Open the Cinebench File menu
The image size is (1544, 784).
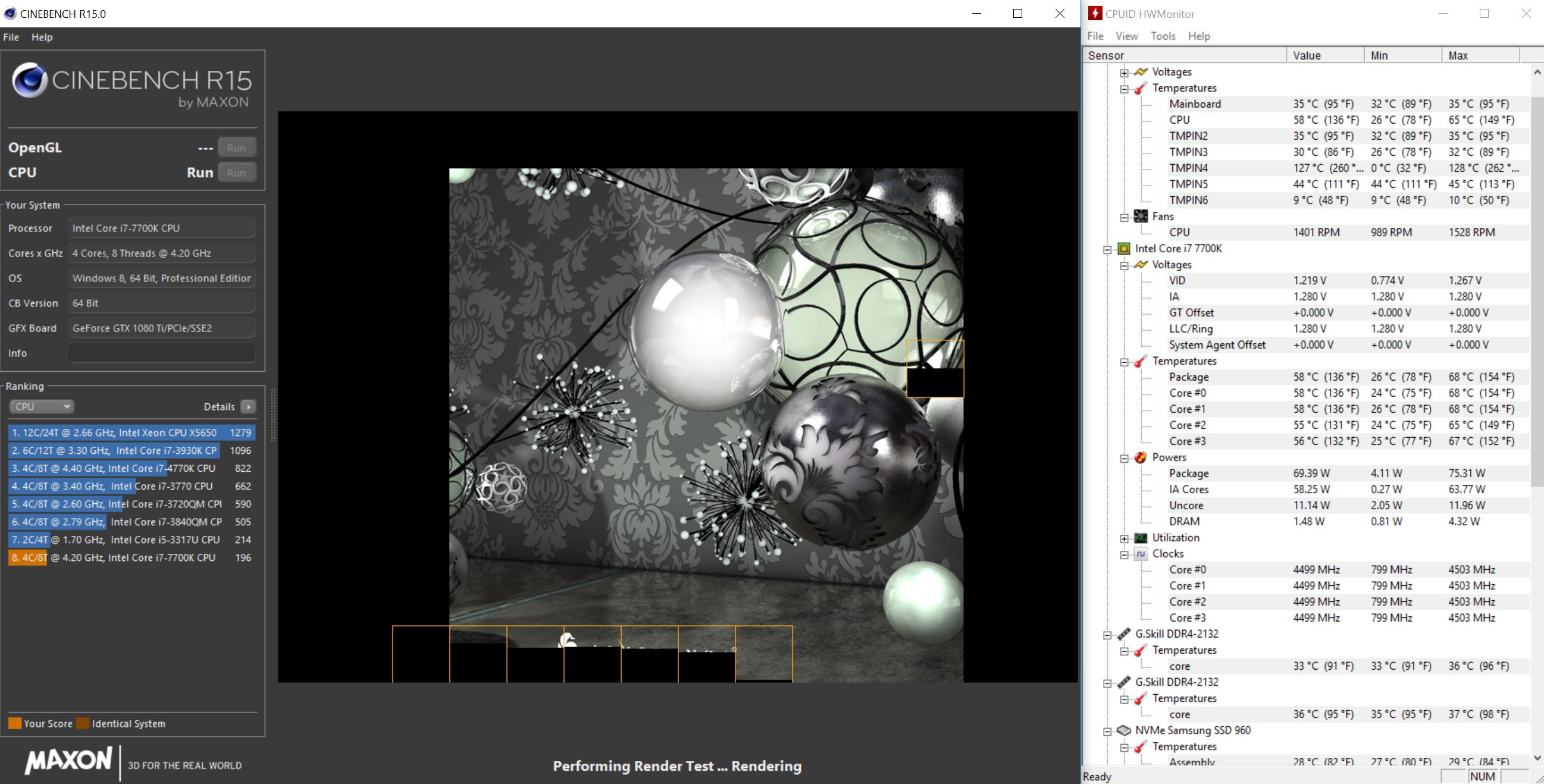tap(11, 37)
